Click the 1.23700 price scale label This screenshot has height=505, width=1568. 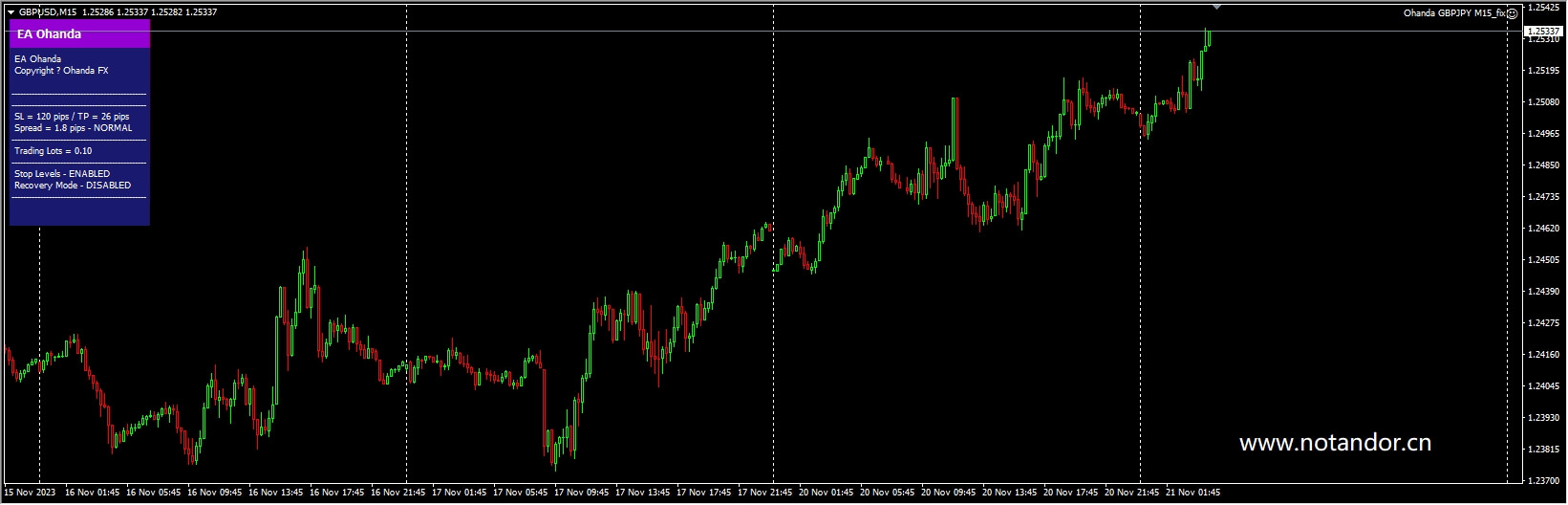[1544, 481]
